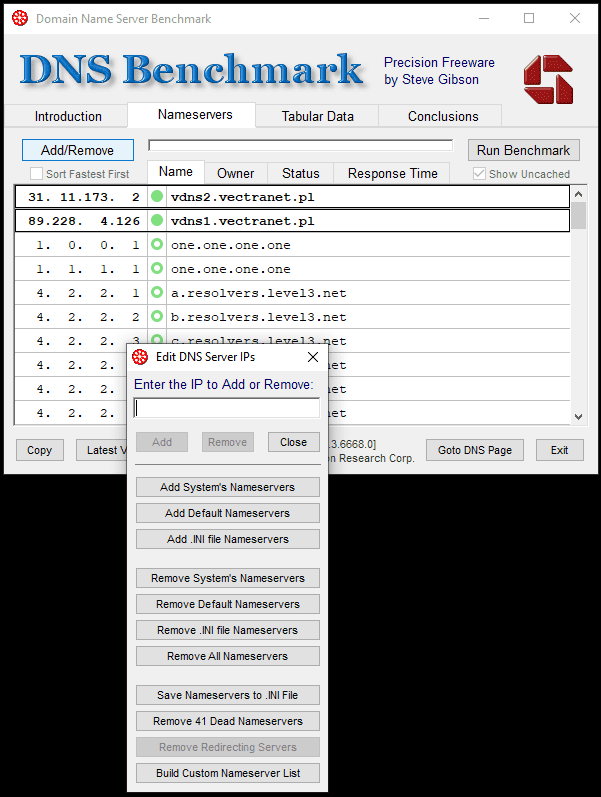Click the benchmark progress bar
Screen dimensions: 601x797
click(300, 146)
